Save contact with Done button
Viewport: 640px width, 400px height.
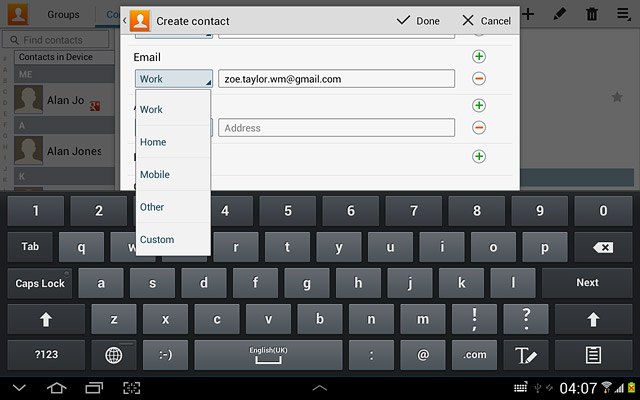click(418, 20)
